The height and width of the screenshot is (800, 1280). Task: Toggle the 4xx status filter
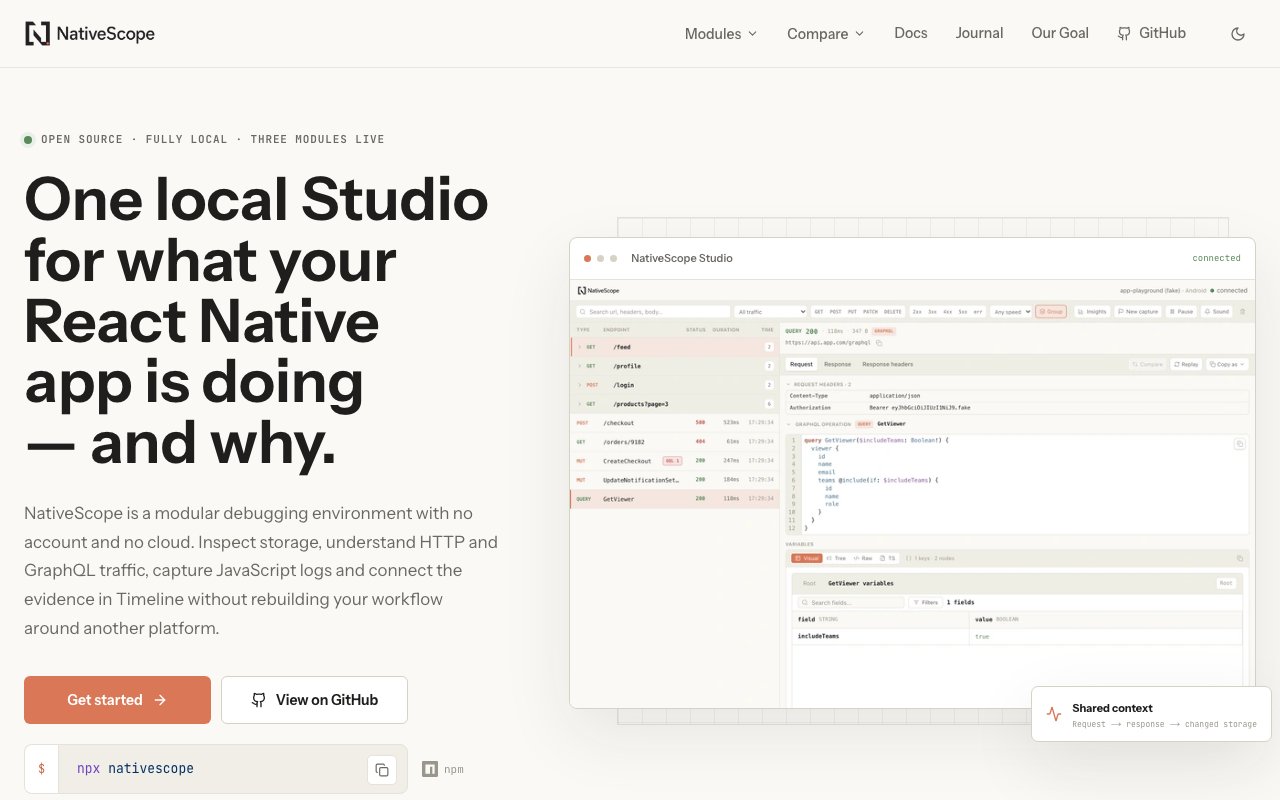(947, 312)
